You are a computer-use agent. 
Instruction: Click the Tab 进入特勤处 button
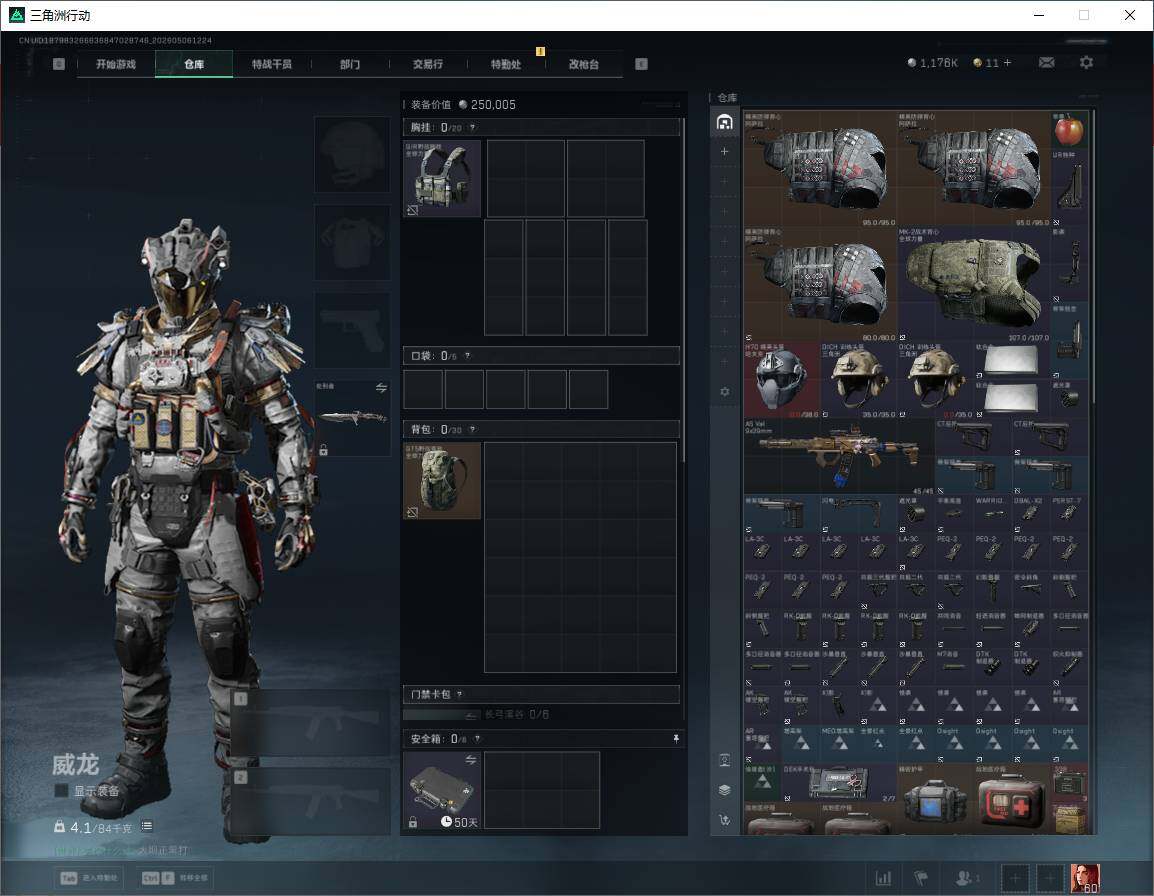click(x=89, y=878)
